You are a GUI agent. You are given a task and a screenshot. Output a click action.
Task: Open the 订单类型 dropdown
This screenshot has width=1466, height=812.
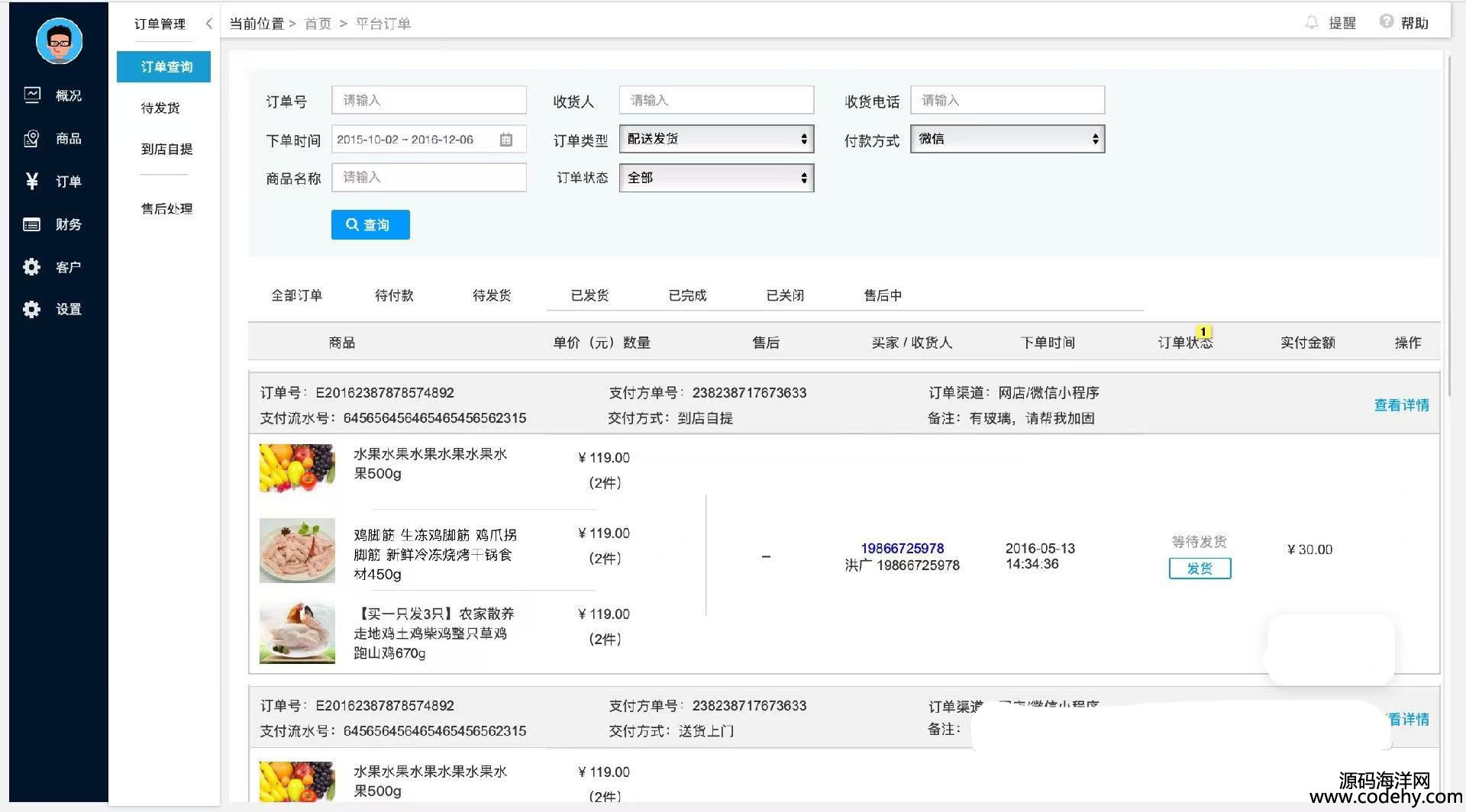[x=716, y=139]
